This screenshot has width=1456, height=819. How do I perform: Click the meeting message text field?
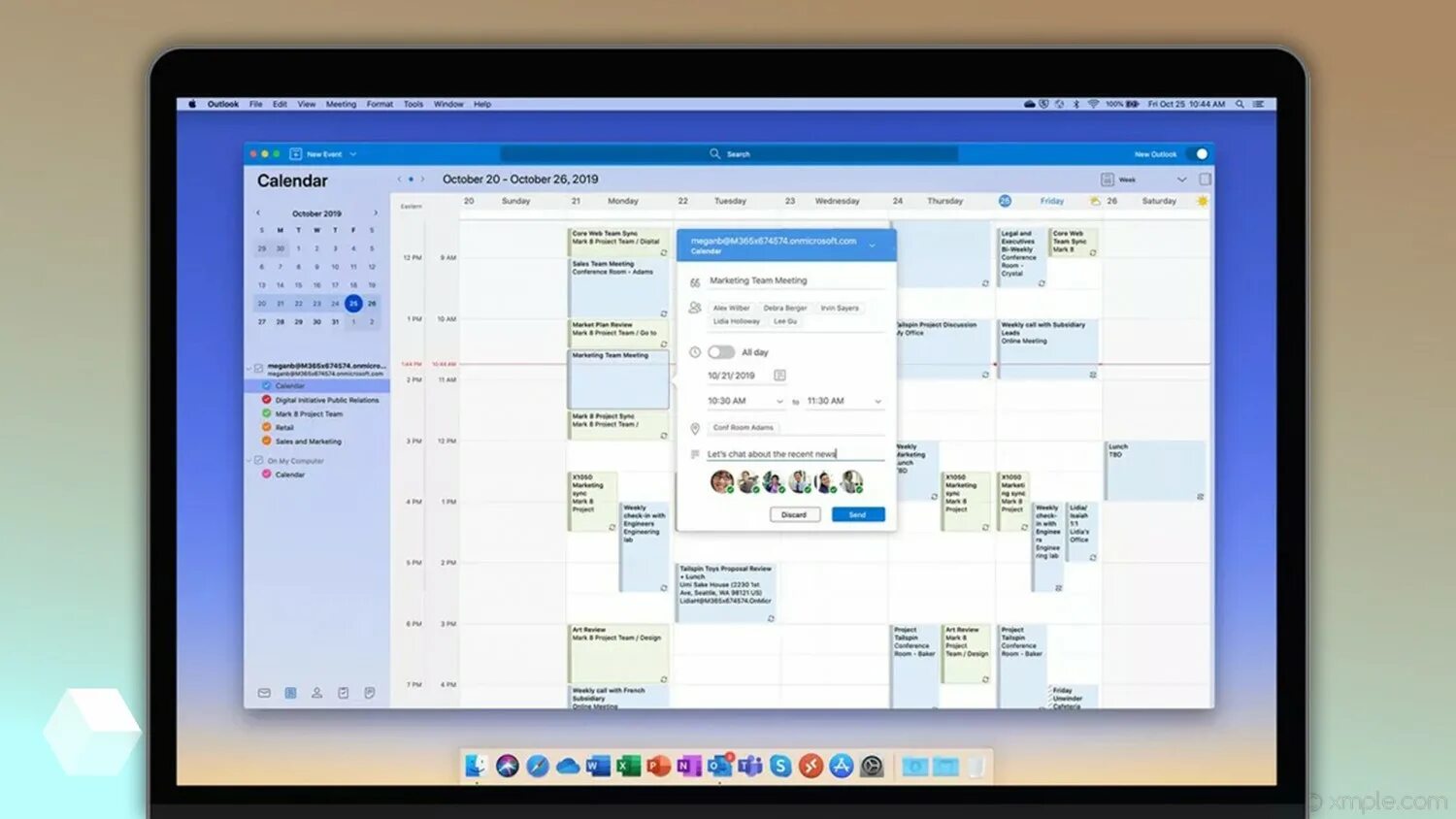tap(795, 454)
